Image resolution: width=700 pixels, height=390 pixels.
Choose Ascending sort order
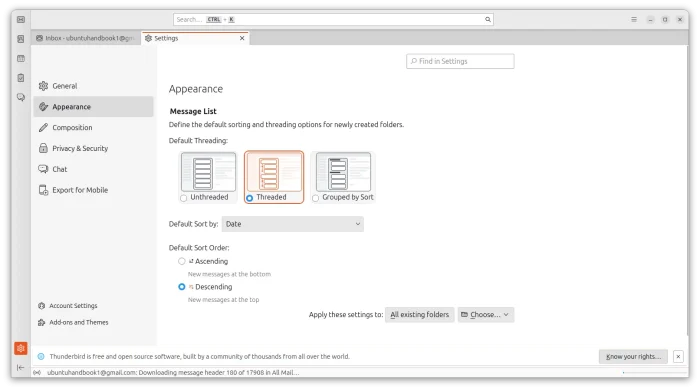182,261
